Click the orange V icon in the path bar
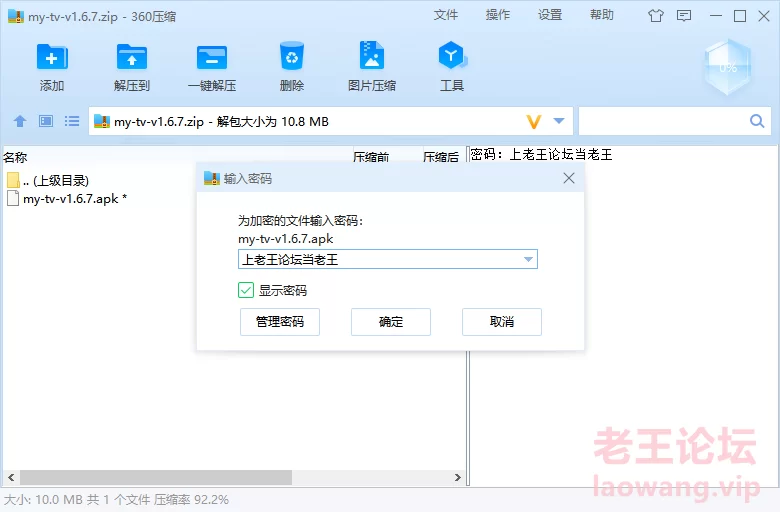 click(533, 121)
